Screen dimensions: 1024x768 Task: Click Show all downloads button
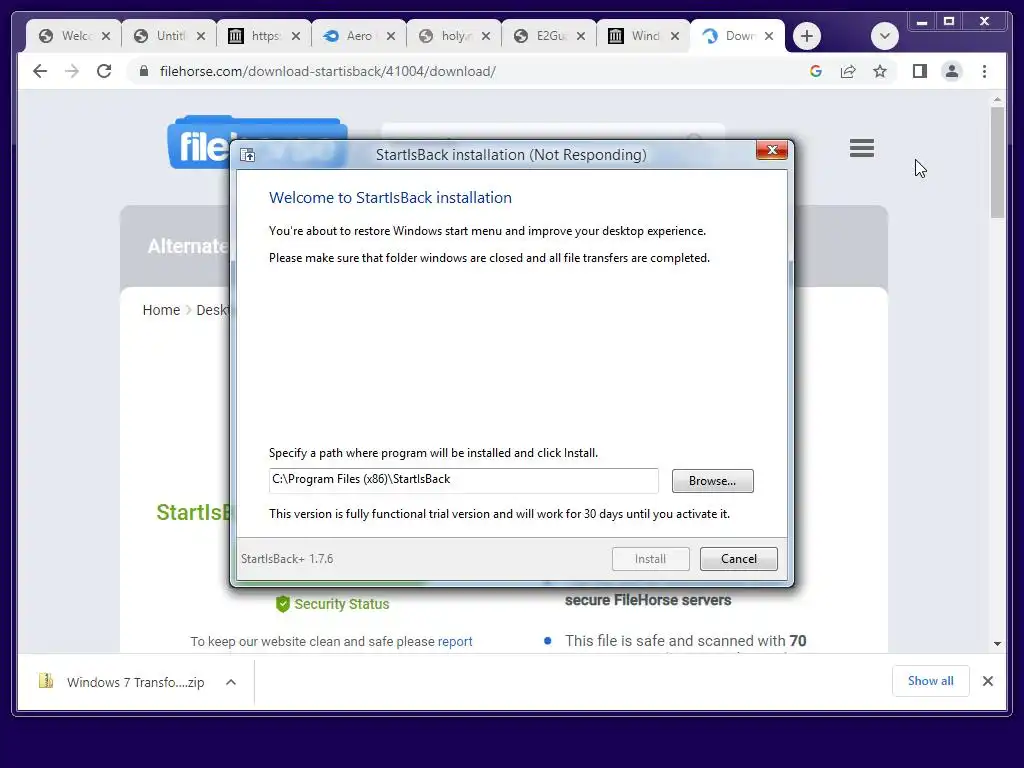tap(930, 681)
